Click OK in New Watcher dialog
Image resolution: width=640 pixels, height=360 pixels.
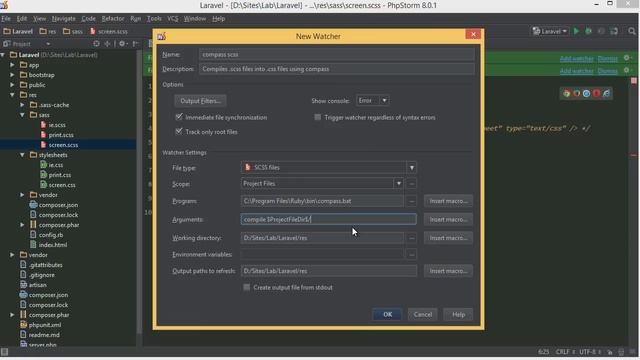(x=387, y=314)
